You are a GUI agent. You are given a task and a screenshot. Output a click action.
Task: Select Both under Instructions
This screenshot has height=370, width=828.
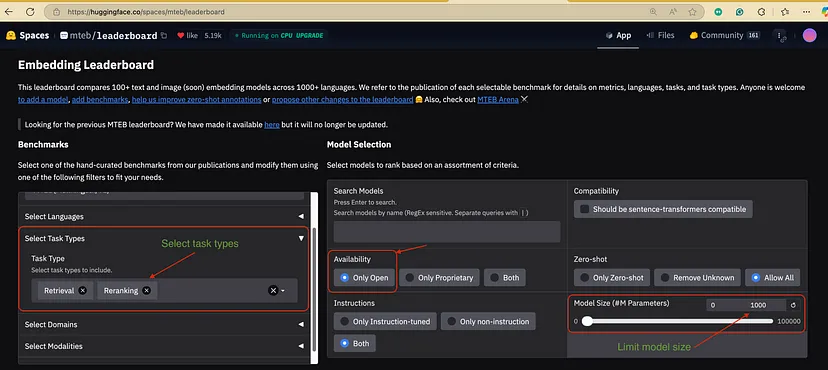point(354,343)
